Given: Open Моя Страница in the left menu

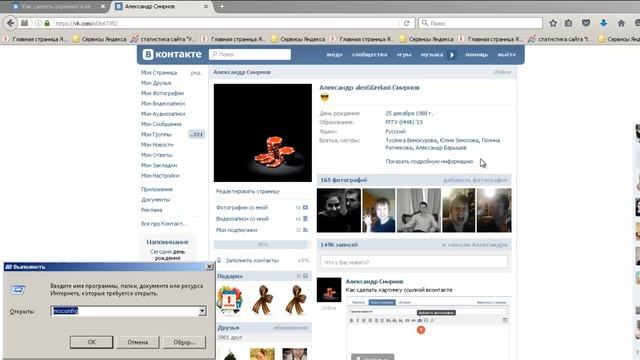Looking at the screenshot, I should [159, 73].
